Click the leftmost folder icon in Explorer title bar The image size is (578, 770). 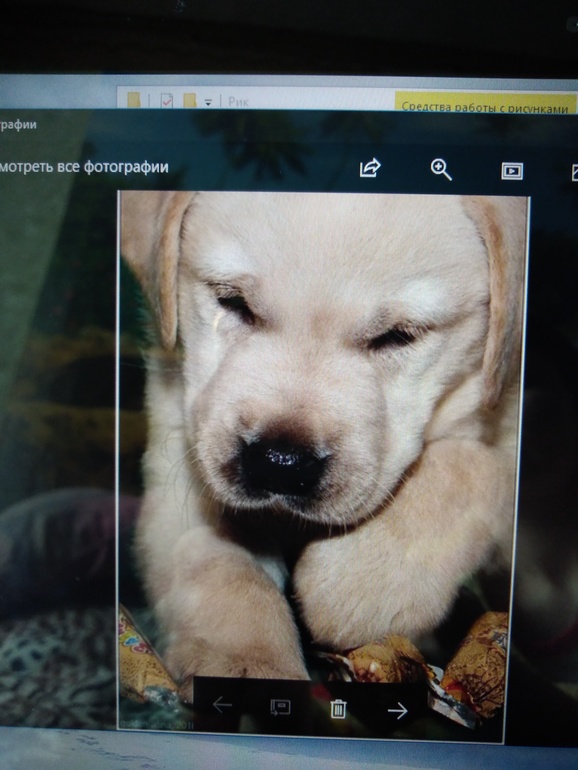[134, 100]
